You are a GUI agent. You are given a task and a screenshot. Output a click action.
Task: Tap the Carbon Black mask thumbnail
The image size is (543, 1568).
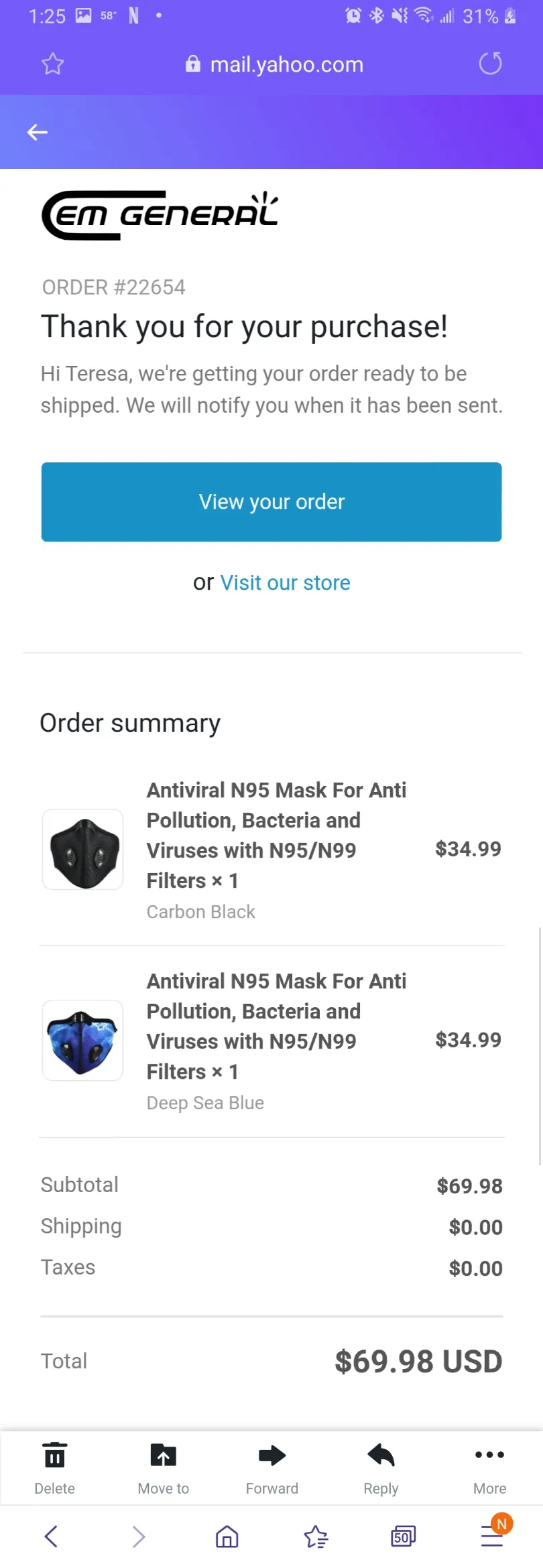point(82,849)
